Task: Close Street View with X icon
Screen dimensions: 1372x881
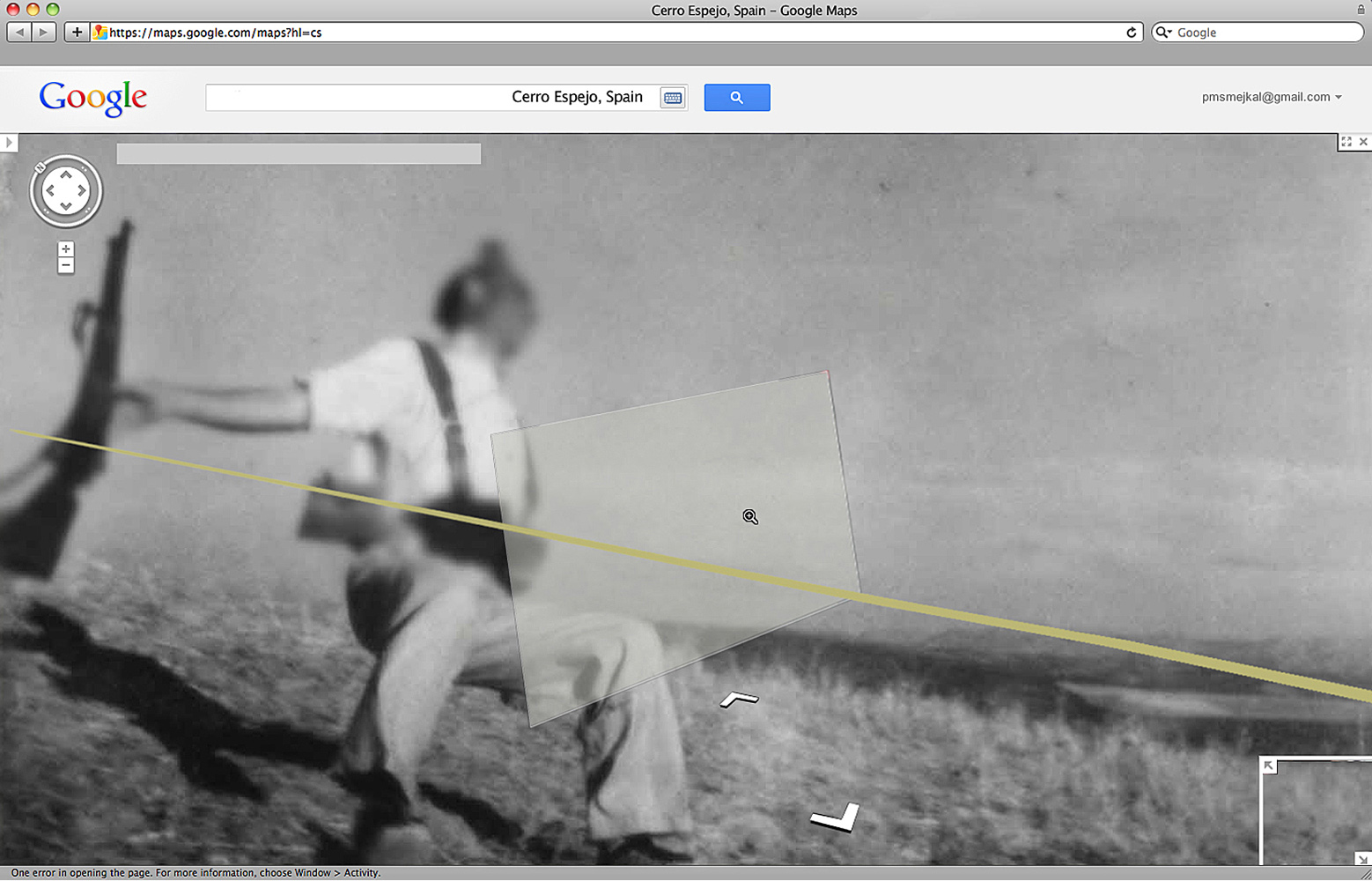Action: [1363, 142]
